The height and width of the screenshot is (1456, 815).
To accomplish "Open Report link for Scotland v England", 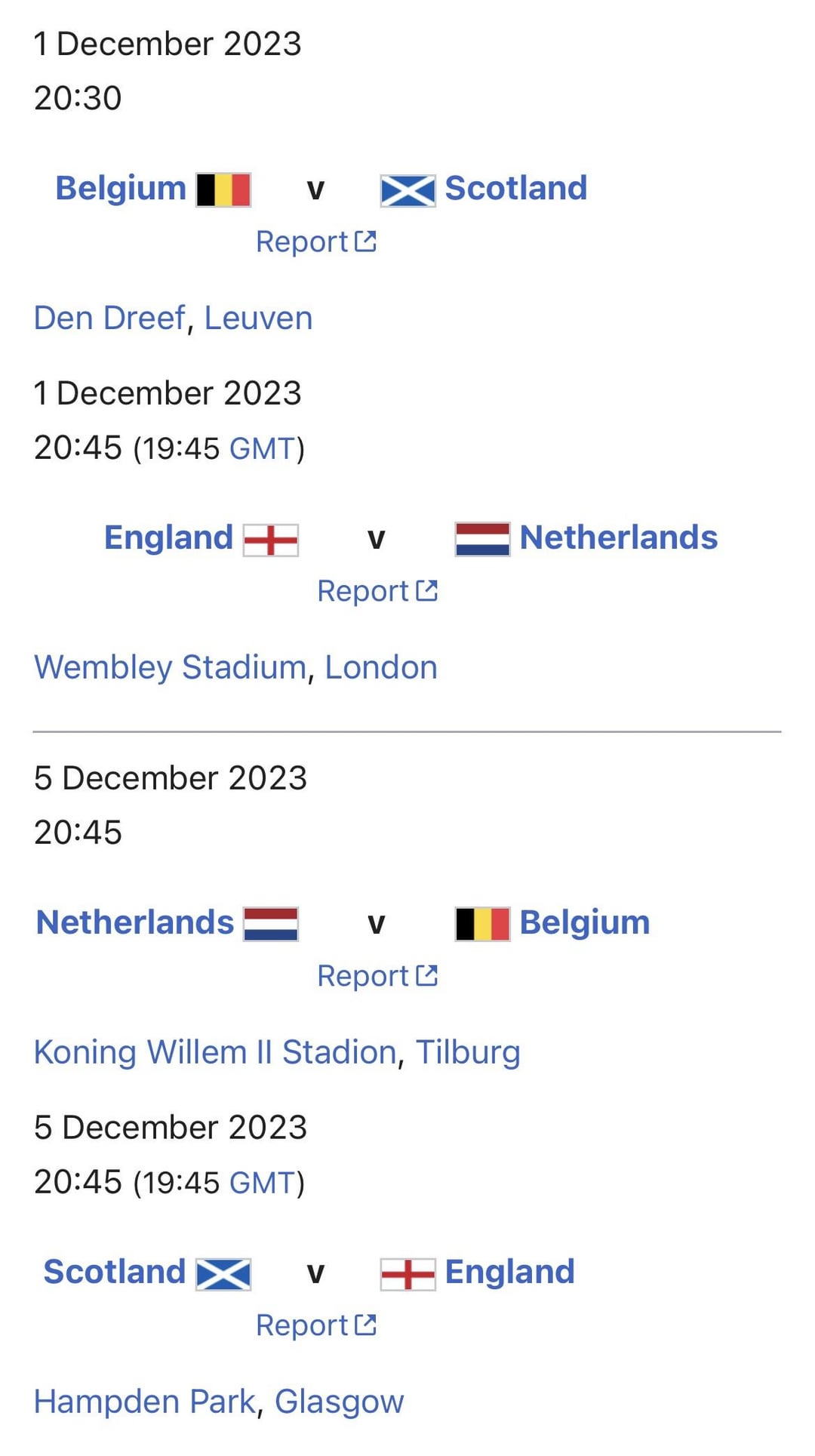I will [x=315, y=1326].
